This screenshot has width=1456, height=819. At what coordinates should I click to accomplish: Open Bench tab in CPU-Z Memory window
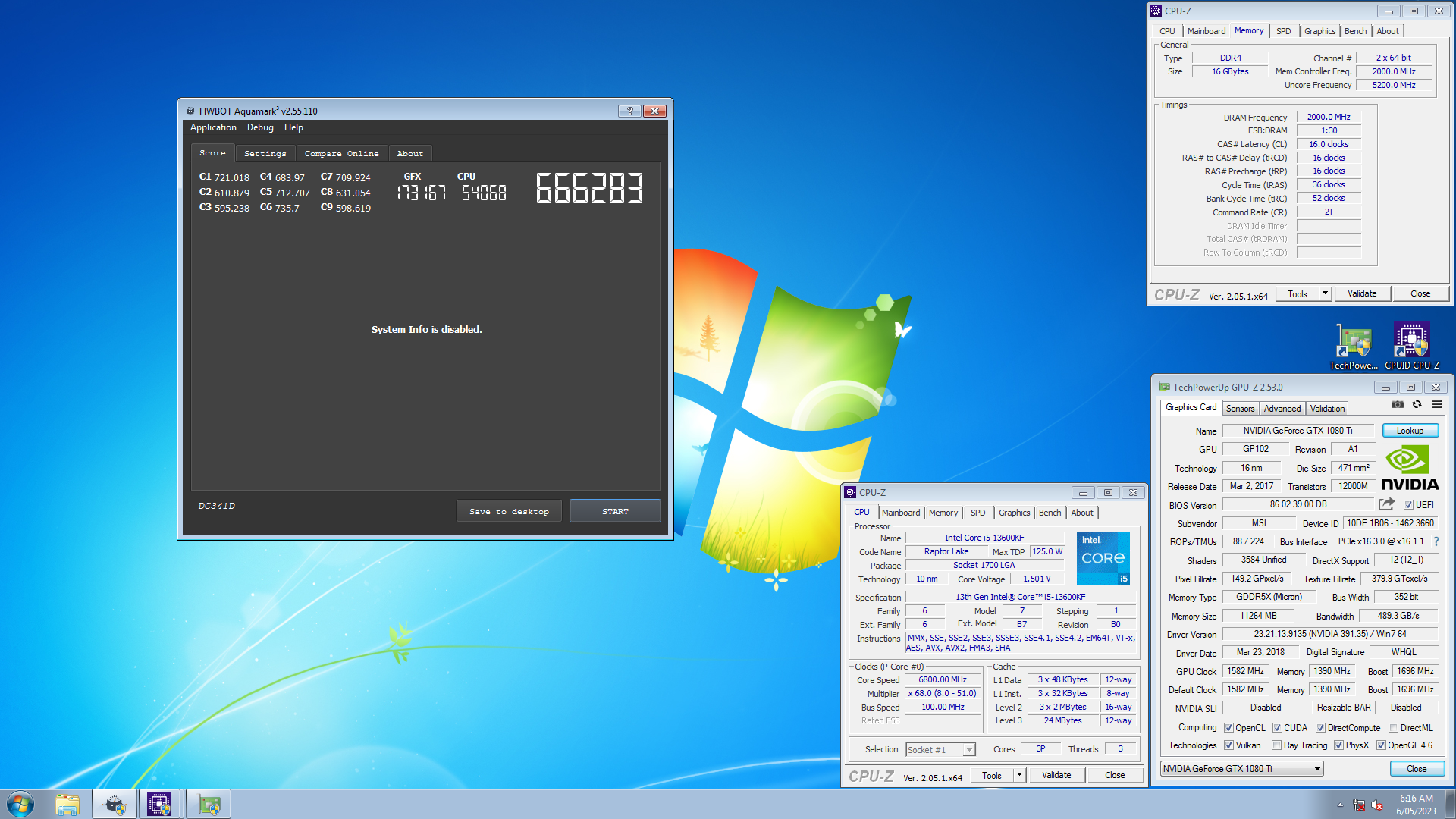click(x=1355, y=31)
